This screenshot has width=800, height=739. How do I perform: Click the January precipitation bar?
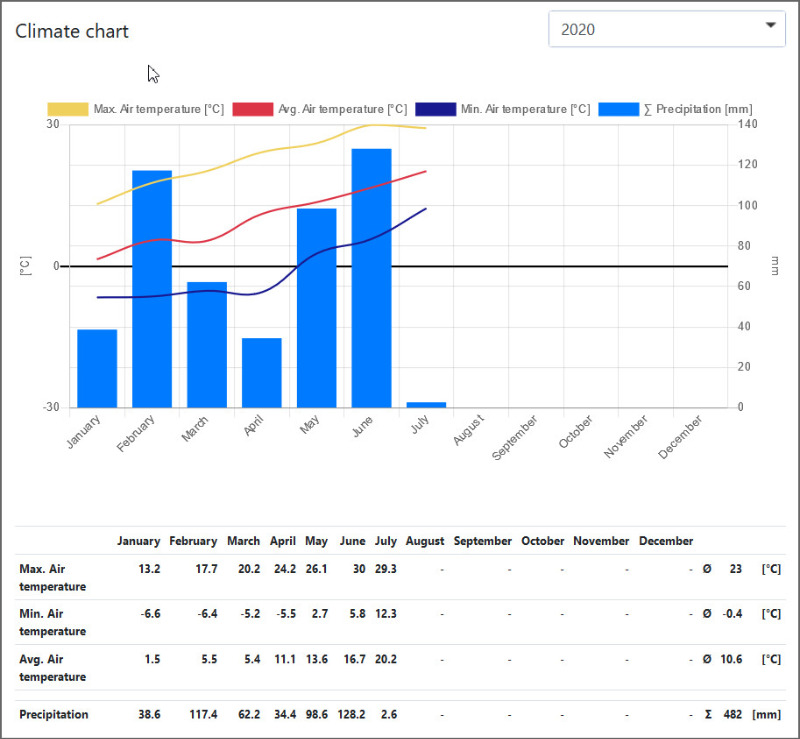(x=97, y=368)
